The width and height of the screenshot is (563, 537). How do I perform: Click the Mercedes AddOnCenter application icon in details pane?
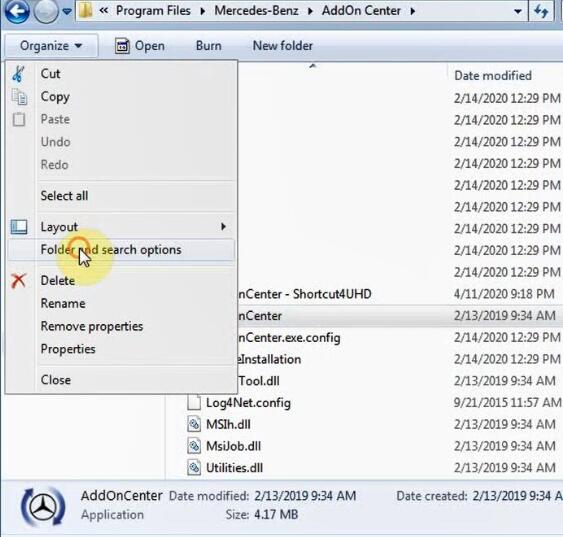pos(43,507)
